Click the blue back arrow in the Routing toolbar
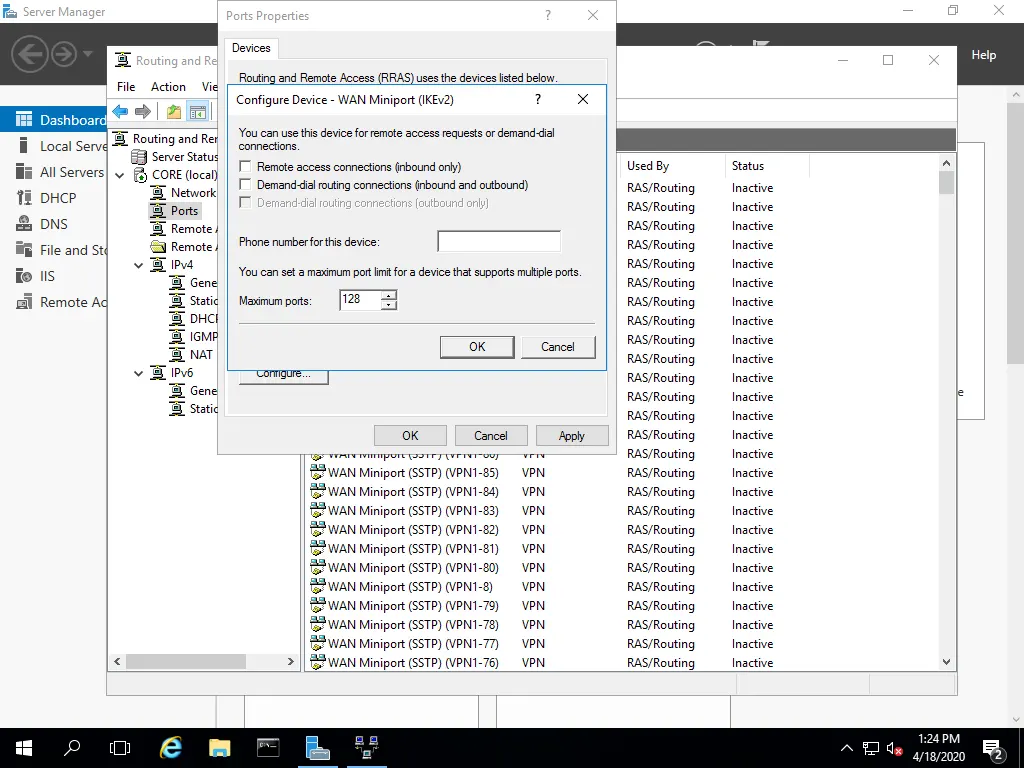 (120, 112)
